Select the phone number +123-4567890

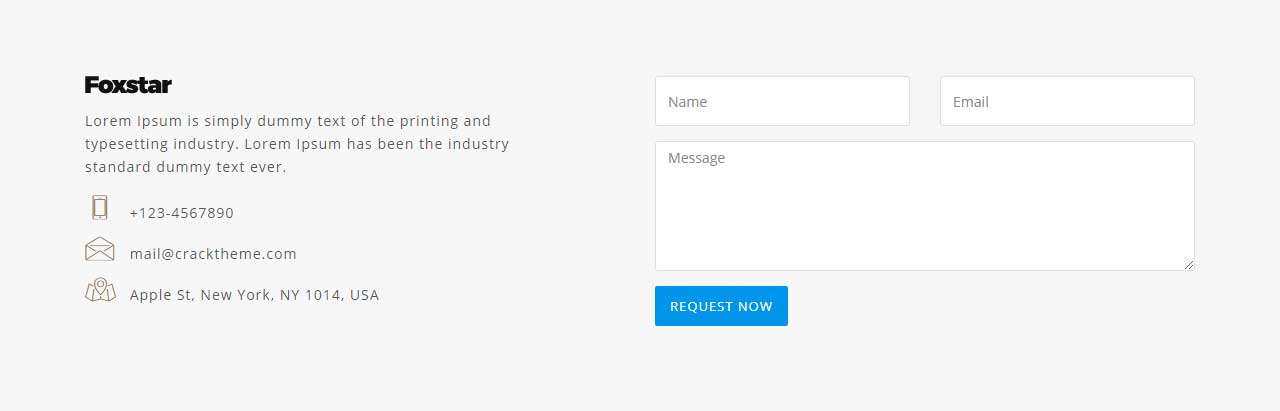182,213
